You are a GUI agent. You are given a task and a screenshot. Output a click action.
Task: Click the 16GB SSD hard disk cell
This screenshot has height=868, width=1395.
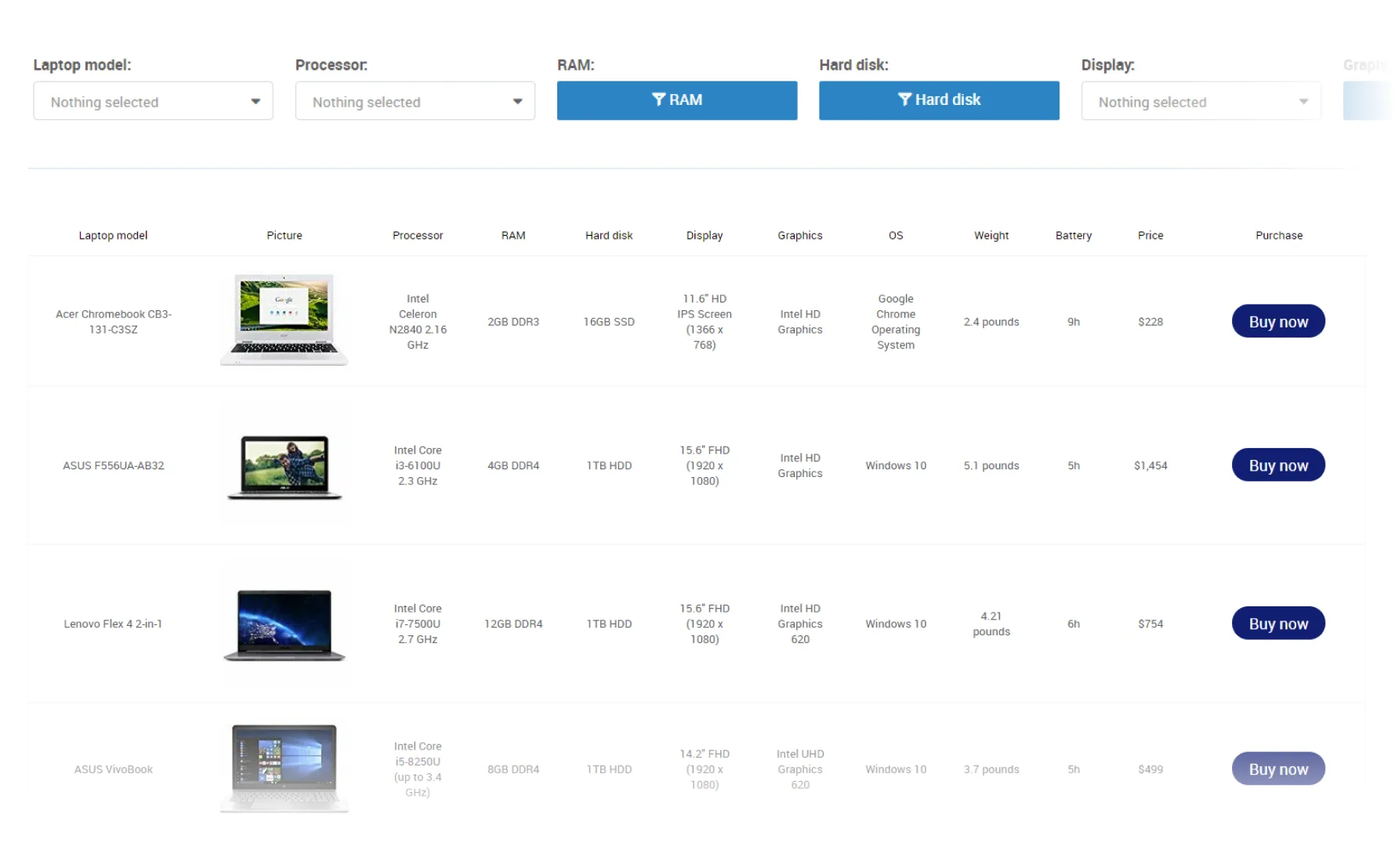609,321
